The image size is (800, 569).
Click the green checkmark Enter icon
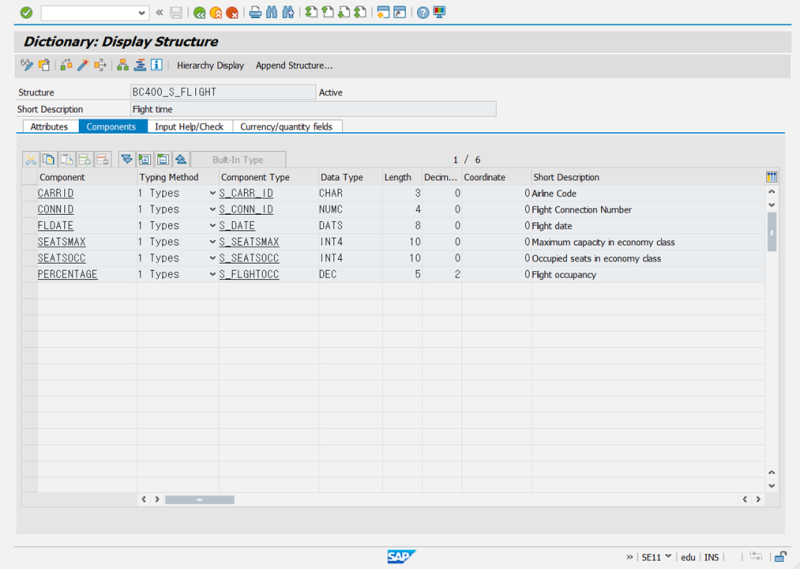[26, 12]
